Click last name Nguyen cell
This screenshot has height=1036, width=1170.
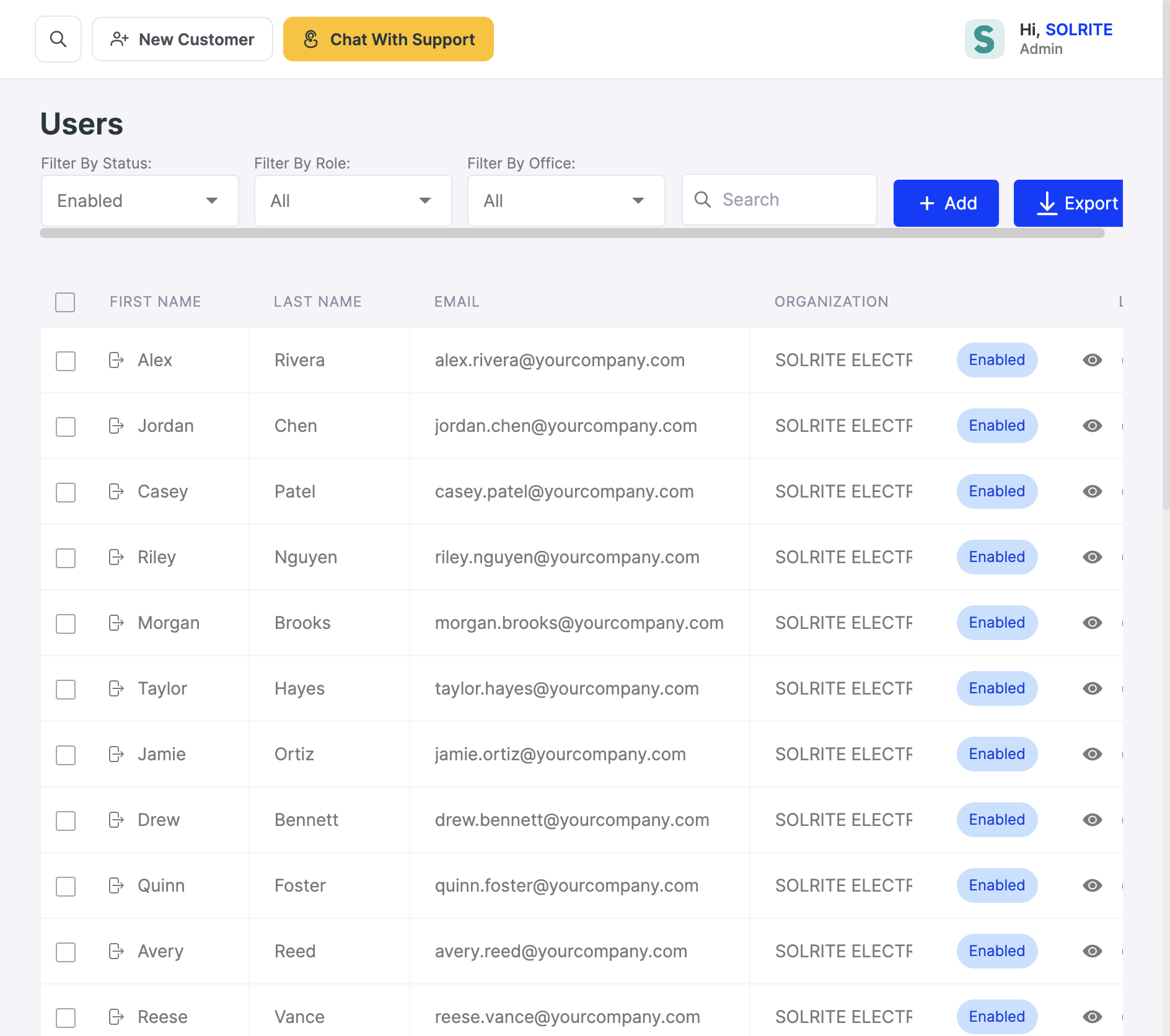coord(306,557)
